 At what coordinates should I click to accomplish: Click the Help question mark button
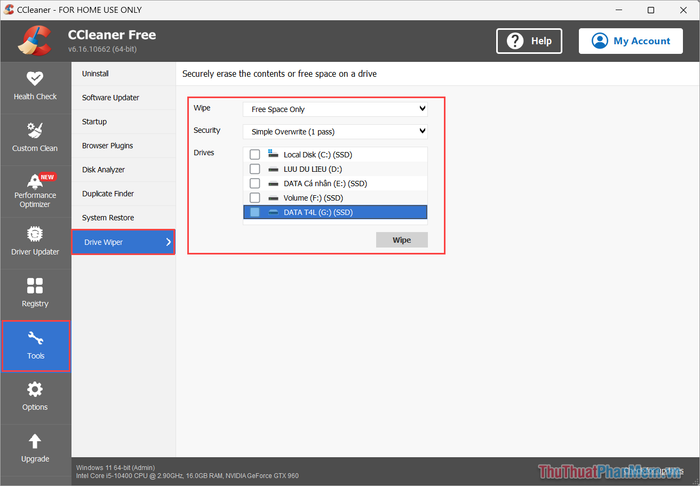529,41
